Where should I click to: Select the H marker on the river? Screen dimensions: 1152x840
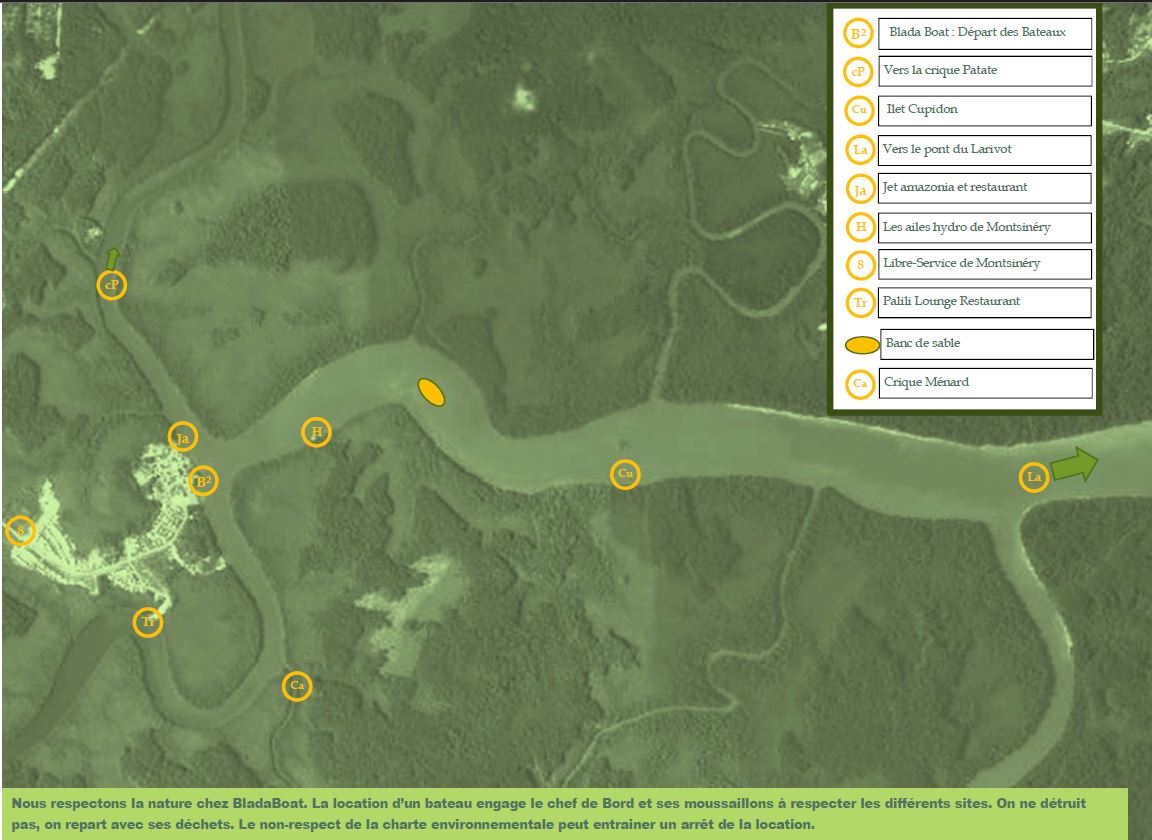316,432
